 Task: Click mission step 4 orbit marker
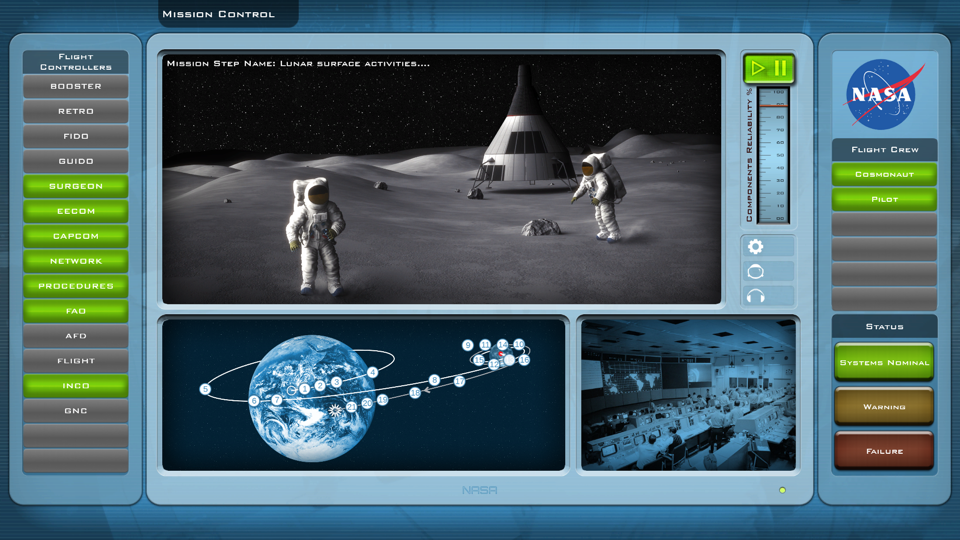point(372,373)
